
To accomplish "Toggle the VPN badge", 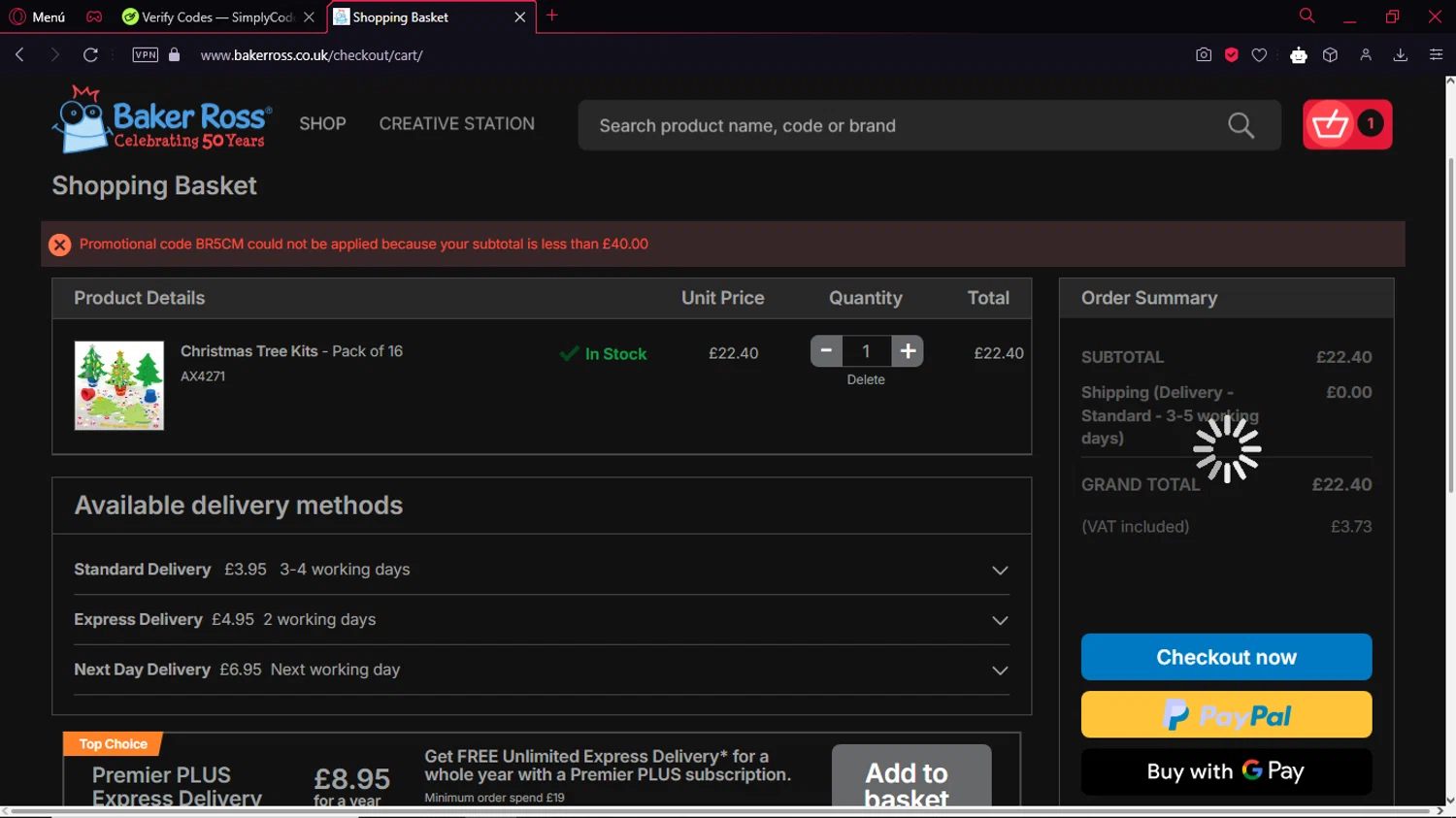I will click(x=146, y=55).
